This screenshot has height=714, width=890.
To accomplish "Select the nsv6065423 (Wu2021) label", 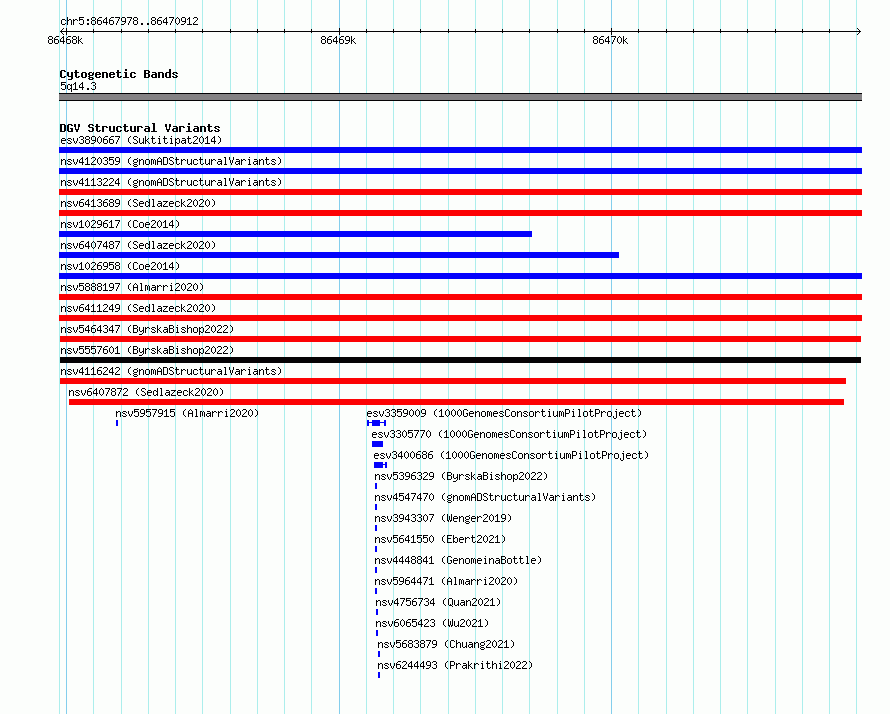I will click(432, 623).
